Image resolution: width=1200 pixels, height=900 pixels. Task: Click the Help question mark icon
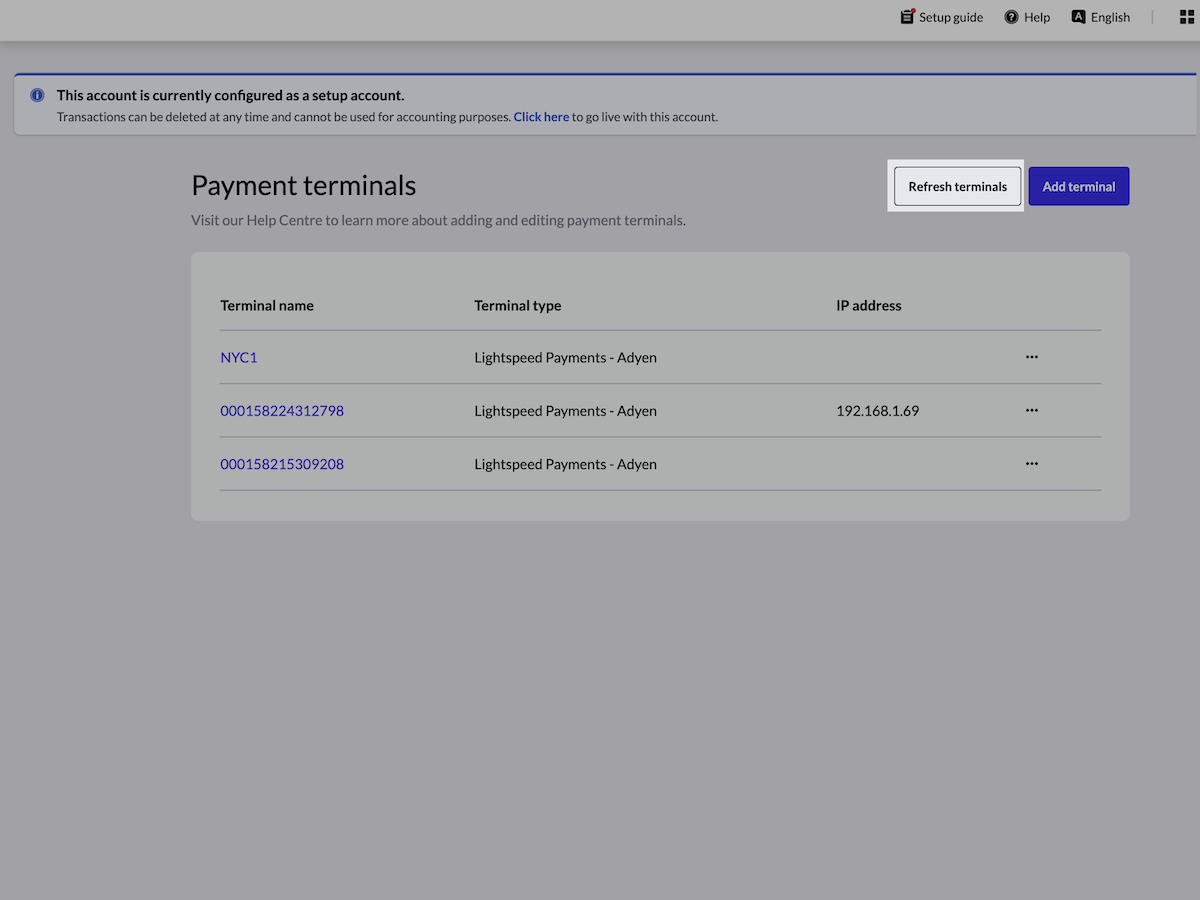(x=1012, y=17)
